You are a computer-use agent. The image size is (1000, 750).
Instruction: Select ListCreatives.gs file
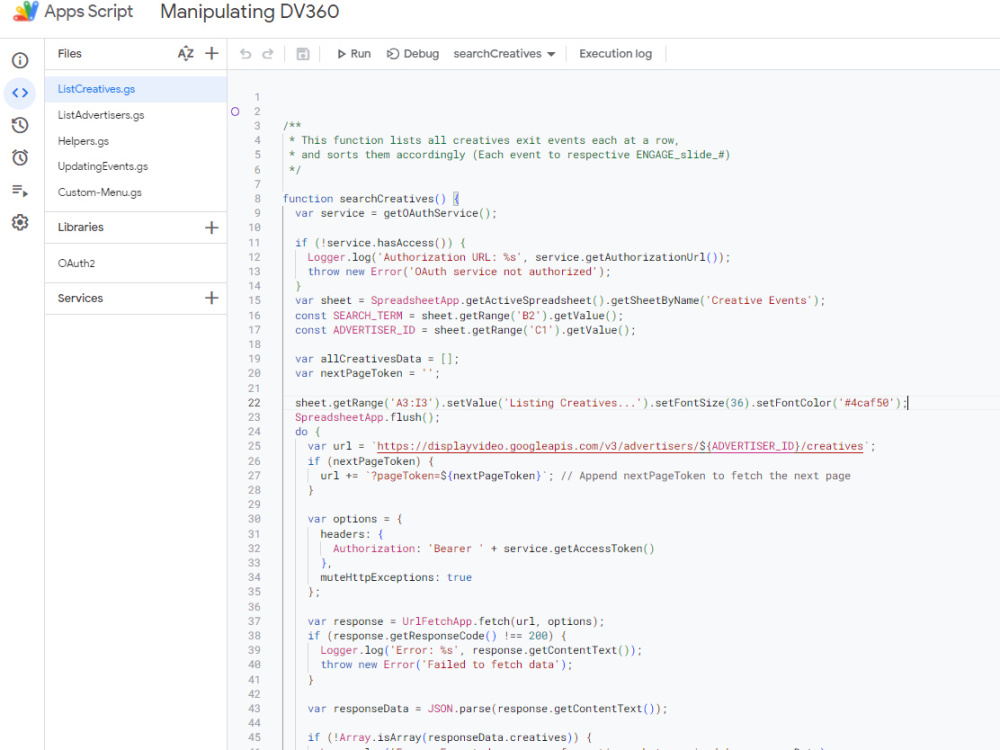tap(136, 89)
